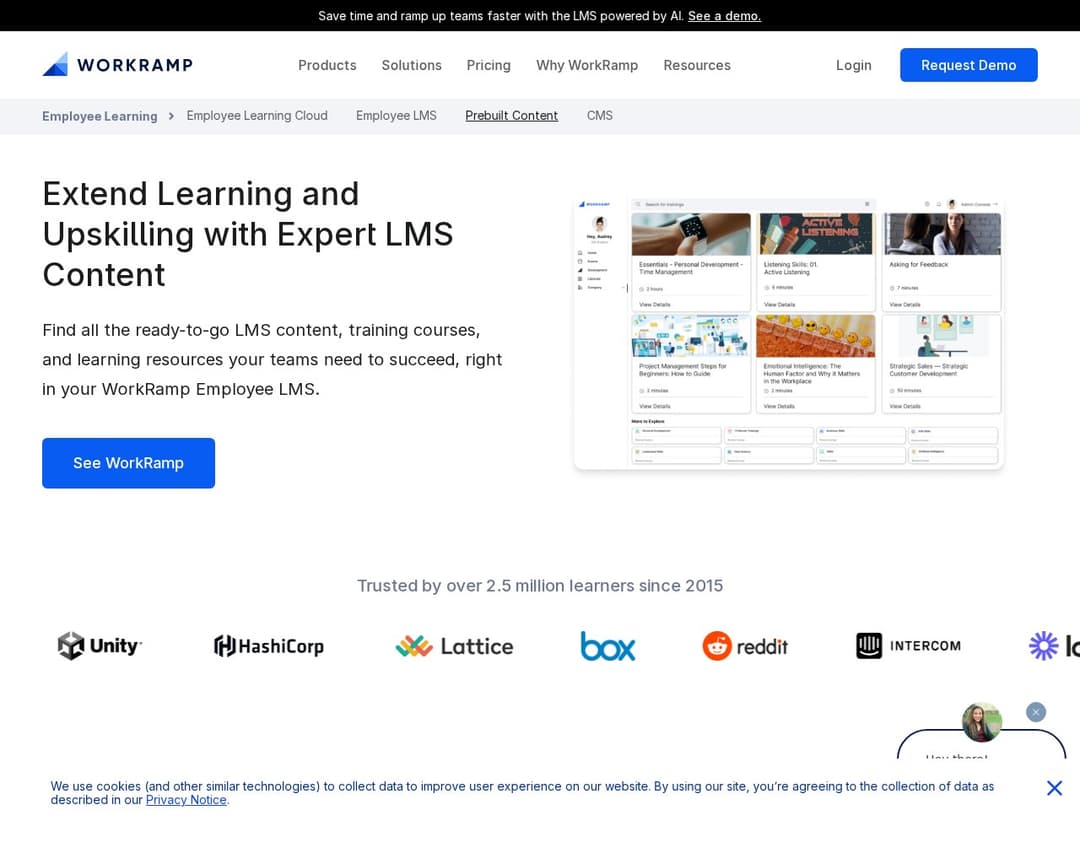Click the WorkRamp logo in header
The width and height of the screenshot is (1080, 864).
coord(117,65)
